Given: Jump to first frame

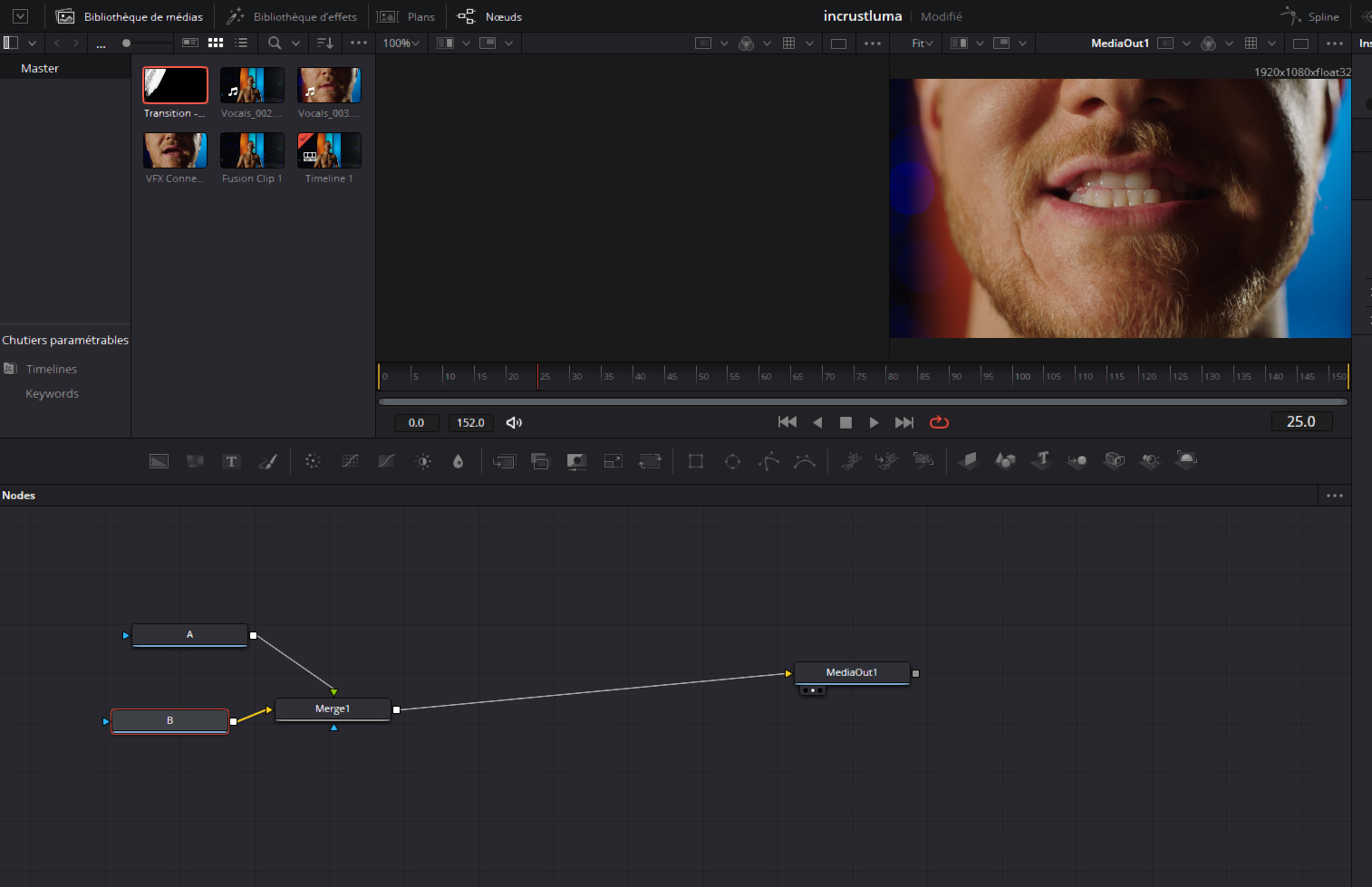Looking at the screenshot, I should (787, 422).
